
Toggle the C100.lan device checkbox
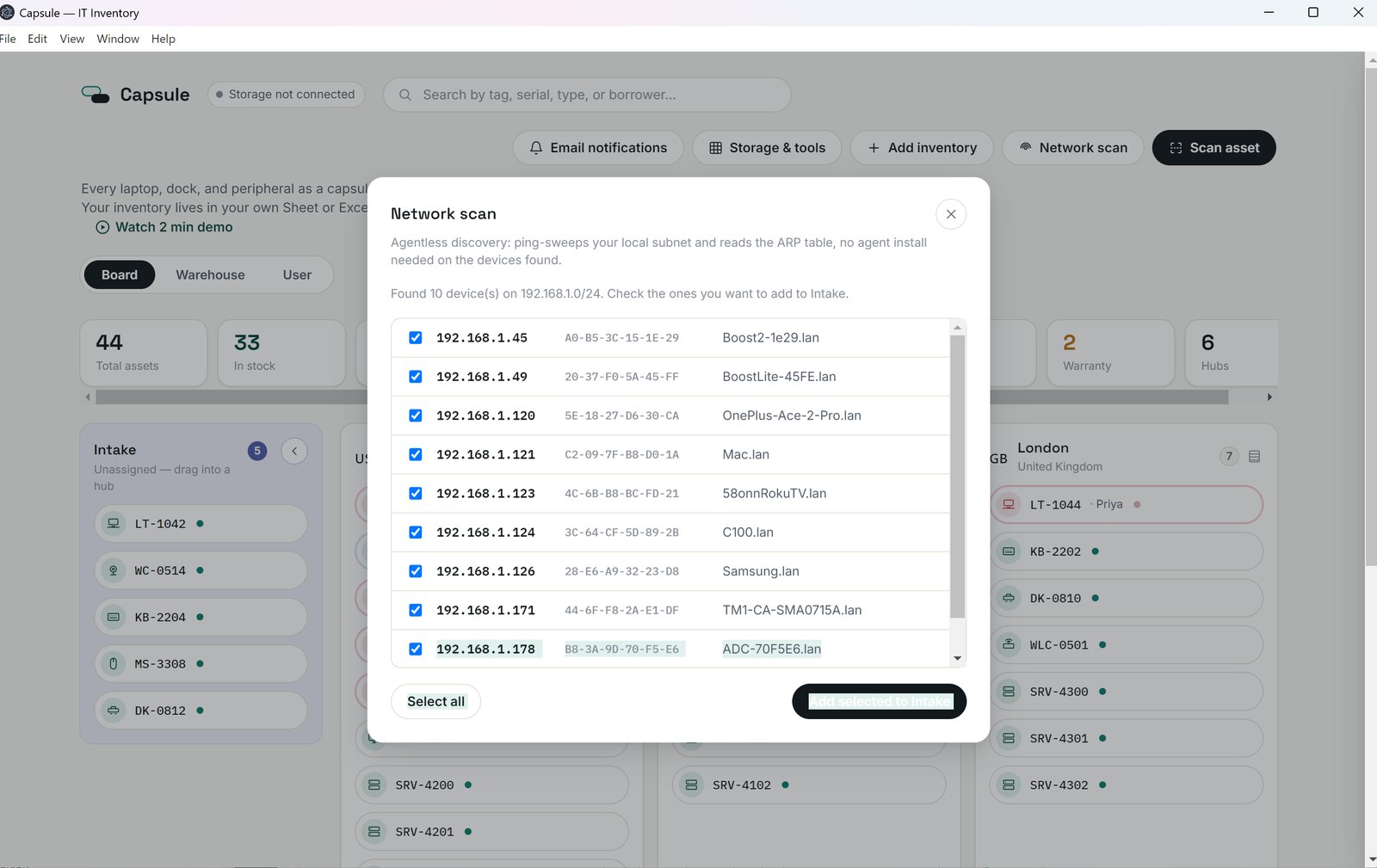(416, 532)
